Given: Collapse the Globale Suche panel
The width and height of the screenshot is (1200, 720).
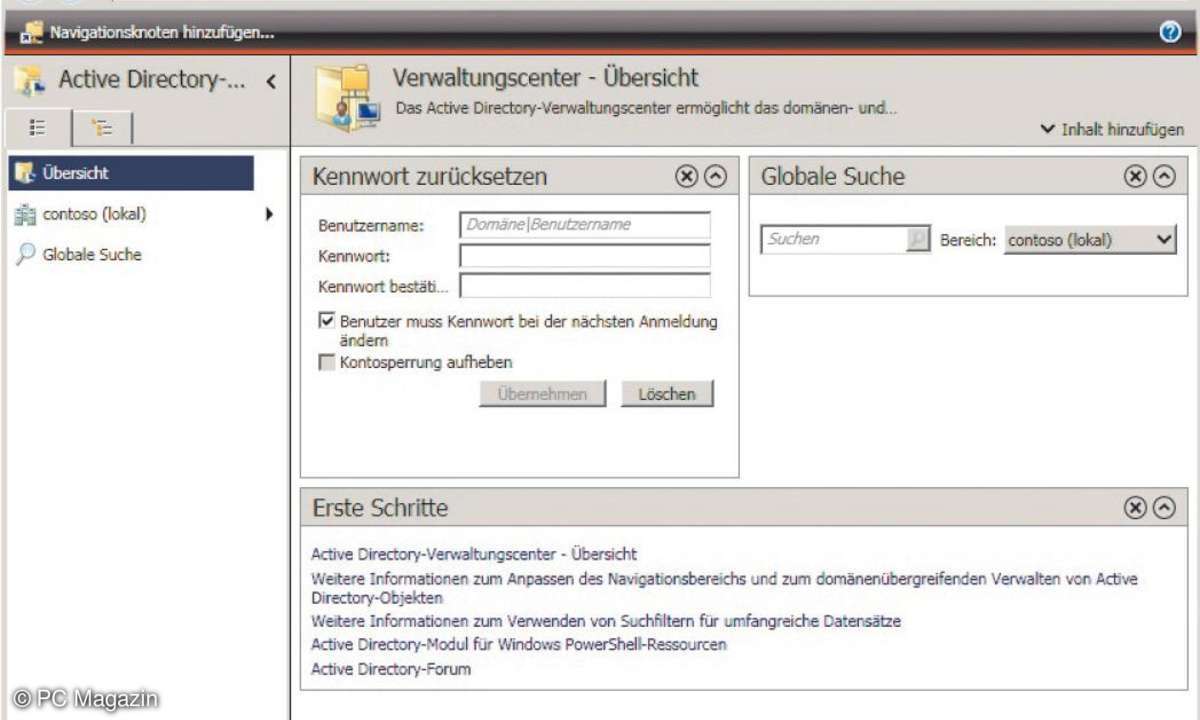Looking at the screenshot, I should (x=1164, y=177).
